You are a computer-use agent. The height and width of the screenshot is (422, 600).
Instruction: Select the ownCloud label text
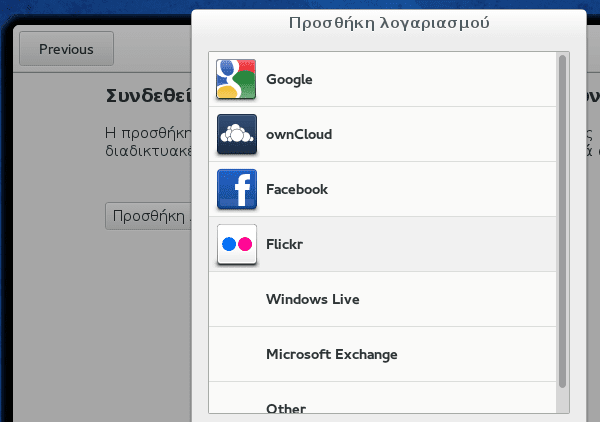click(x=299, y=134)
